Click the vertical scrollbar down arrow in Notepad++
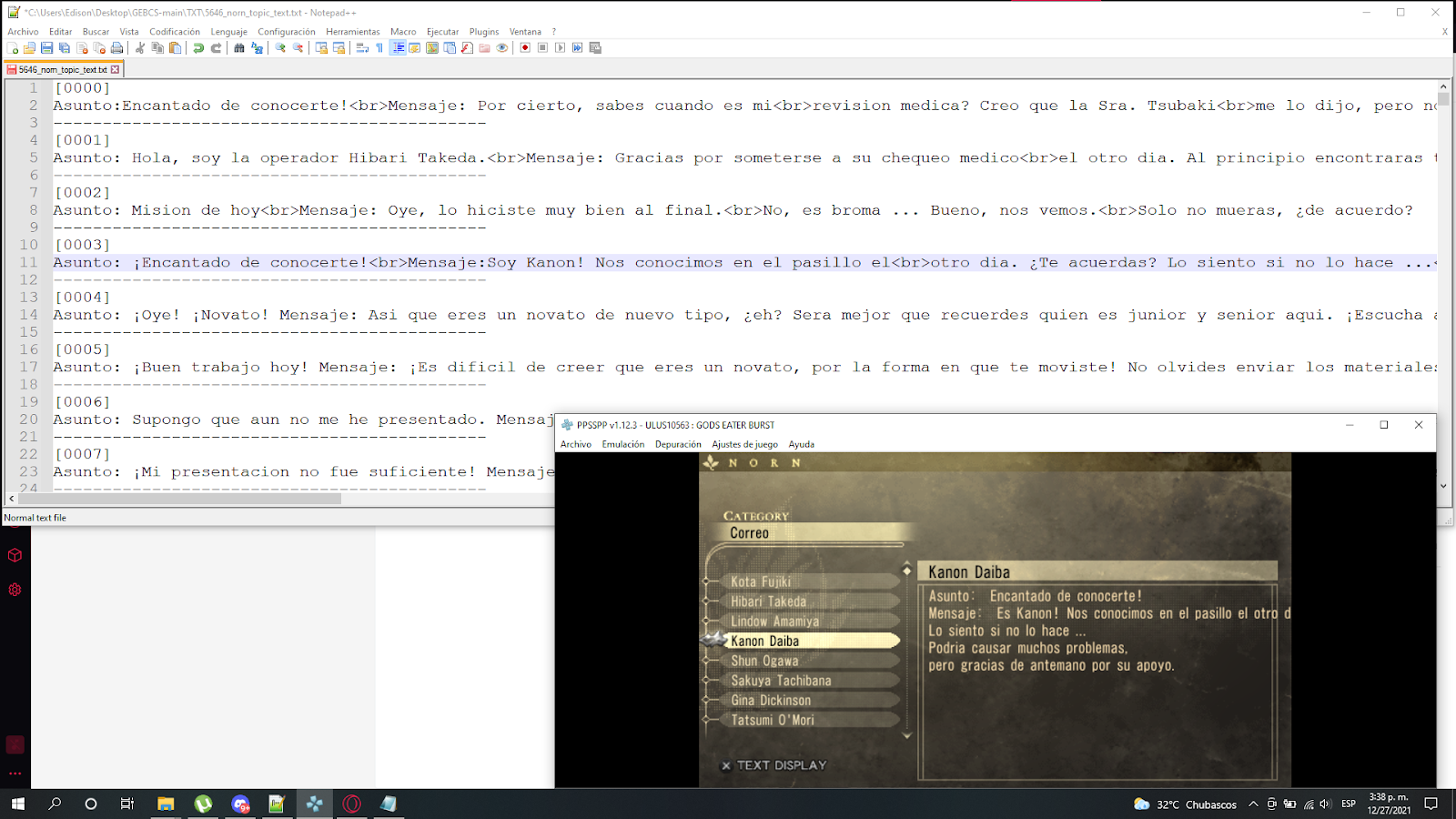 click(x=1443, y=486)
